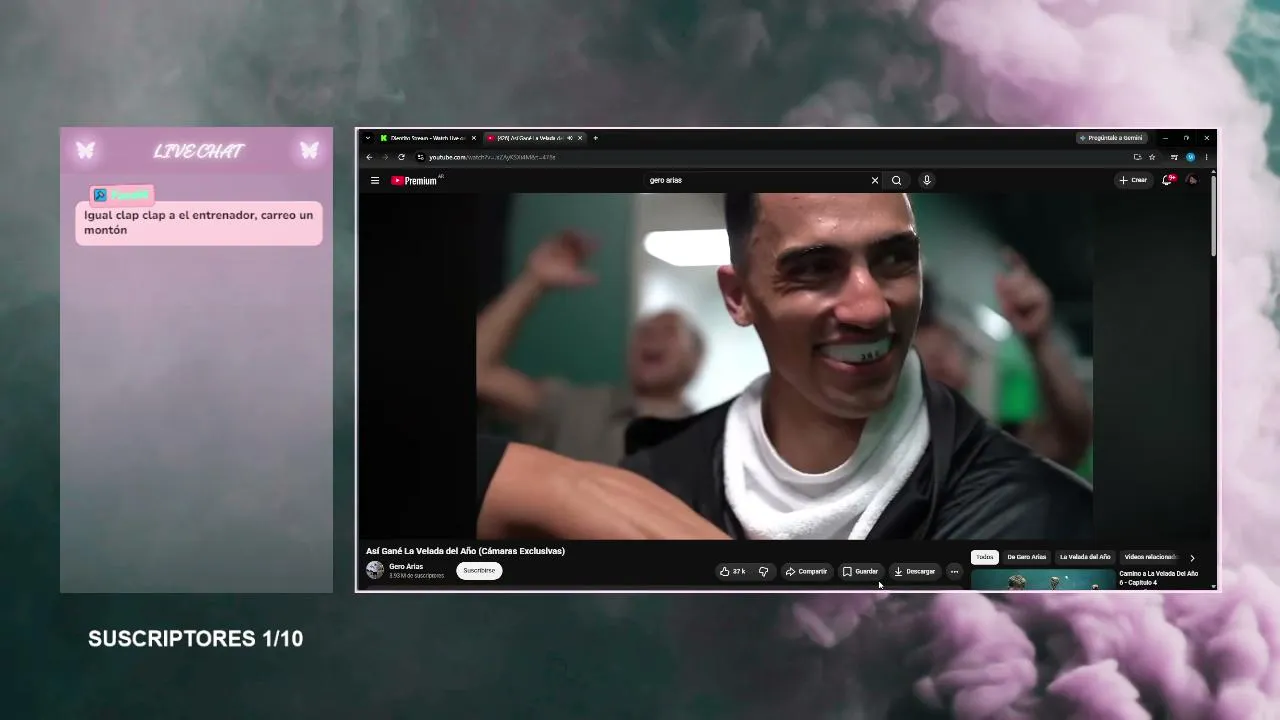
Task: Close the YouTube video tab
Action: coord(580,138)
